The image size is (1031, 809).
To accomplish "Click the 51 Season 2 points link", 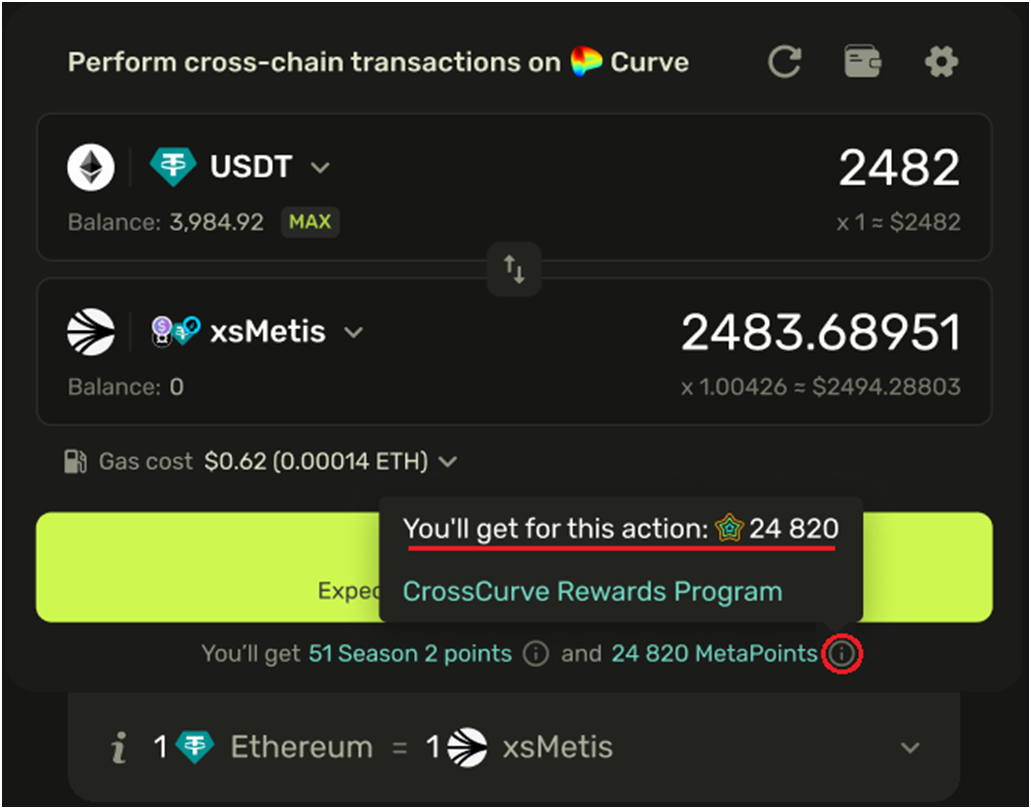I will [x=410, y=655].
